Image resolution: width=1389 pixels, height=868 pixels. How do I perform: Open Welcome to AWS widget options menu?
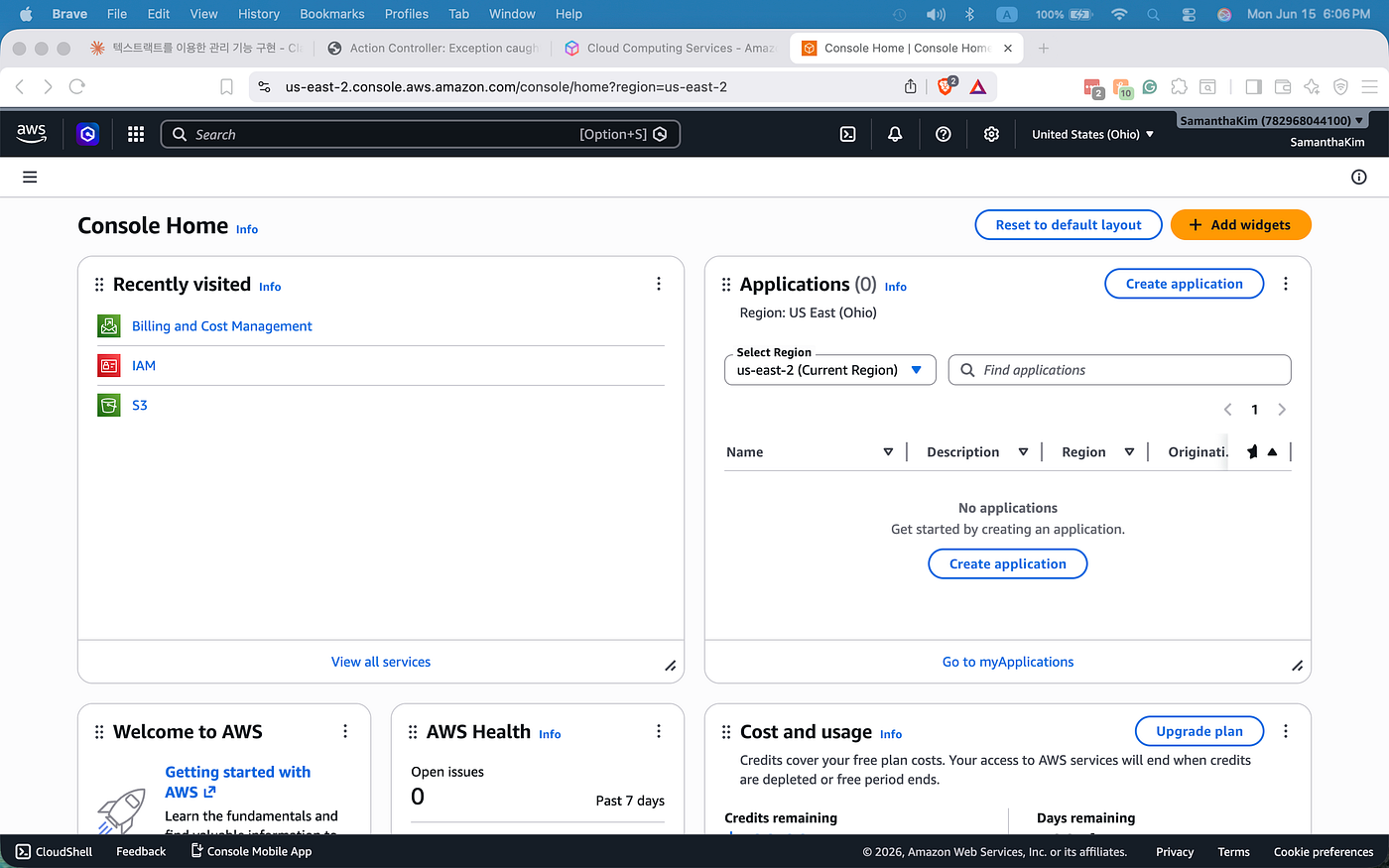[x=345, y=731]
